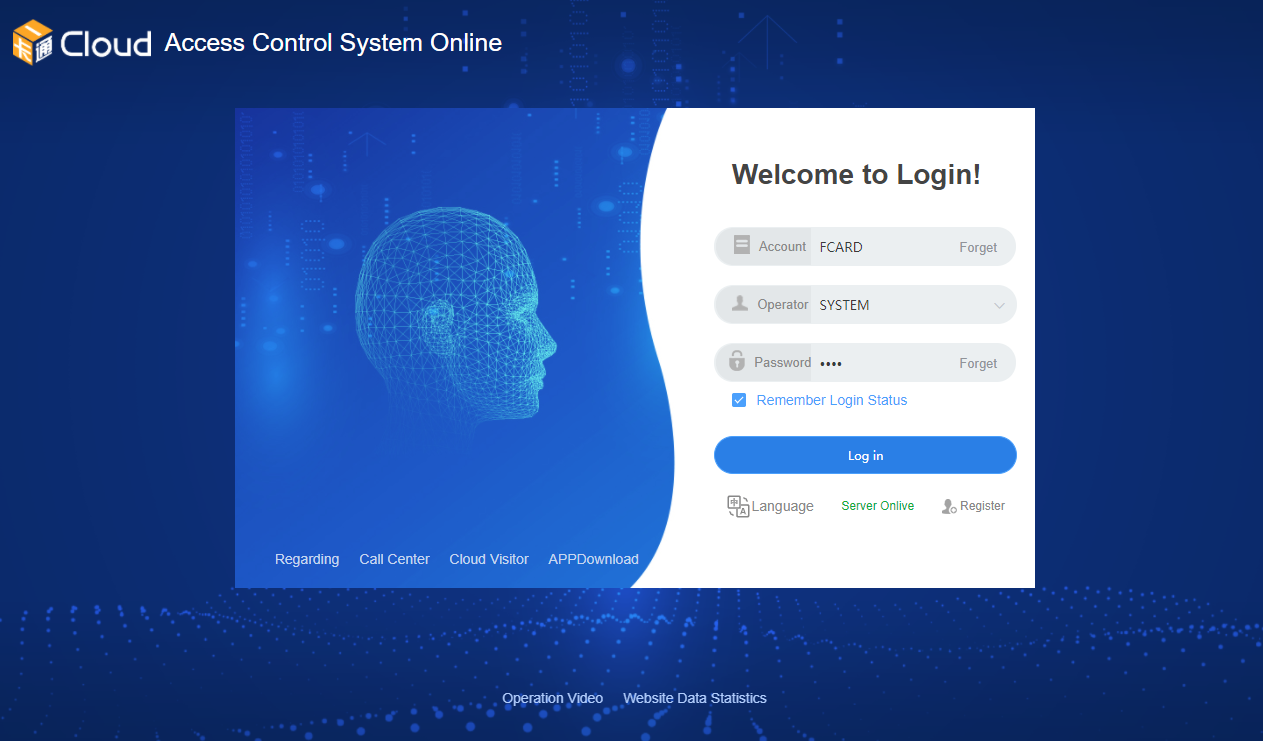
Task: Click the Register user icon
Action: point(949,507)
